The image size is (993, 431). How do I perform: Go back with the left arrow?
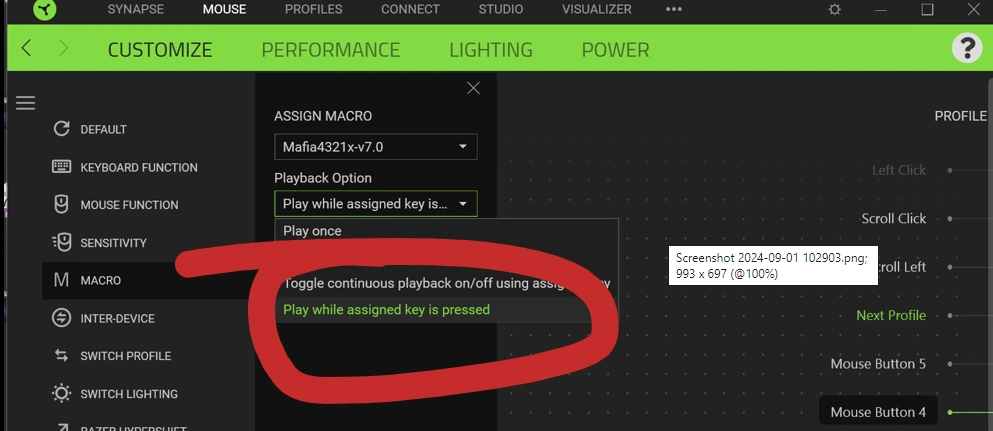point(26,48)
